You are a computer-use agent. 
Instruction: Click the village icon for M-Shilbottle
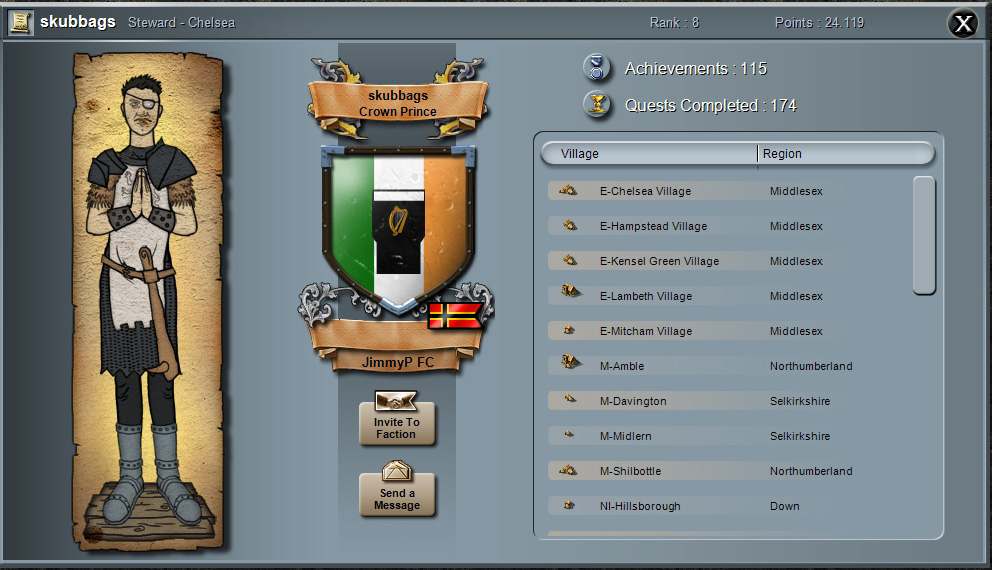[567, 470]
